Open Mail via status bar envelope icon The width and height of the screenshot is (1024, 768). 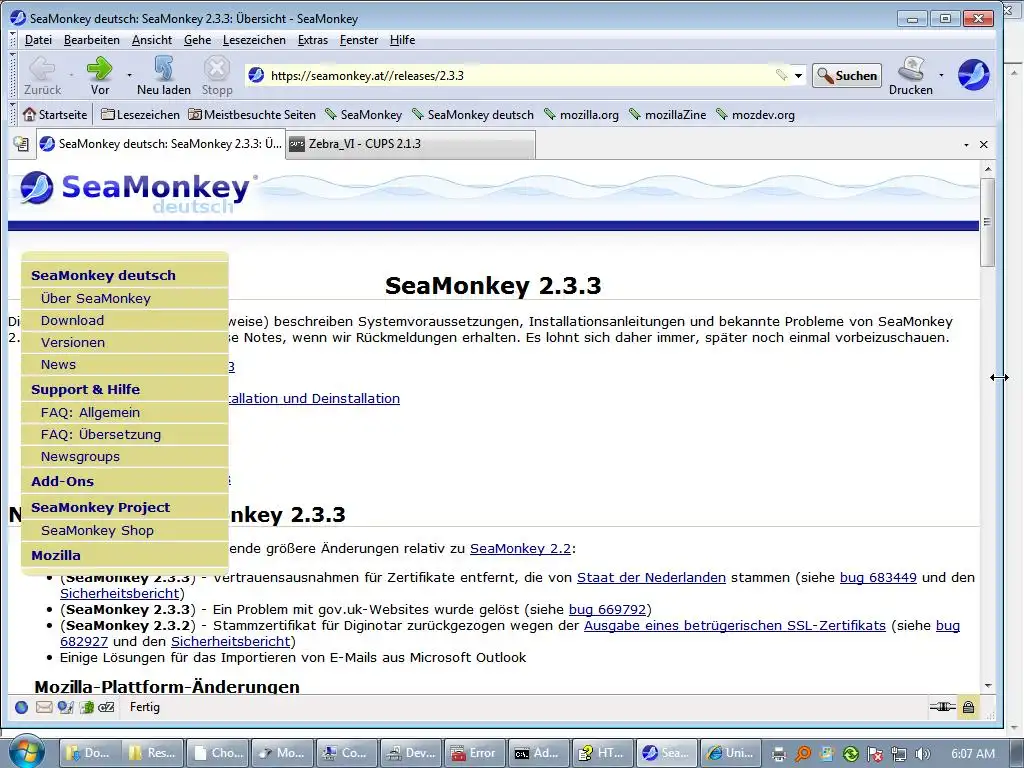coord(44,707)
